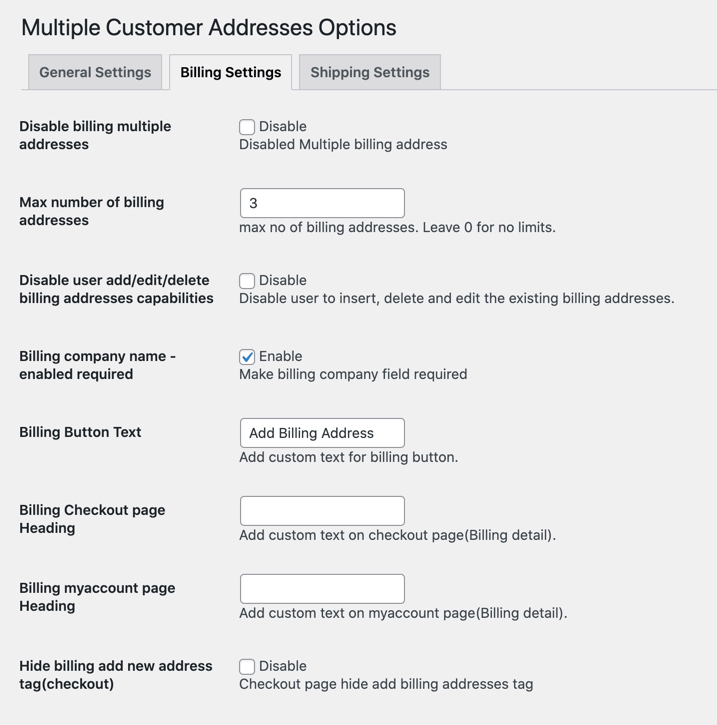Tick the Disable billing multiple addresses checkbox
This screenshot has height=725, width=717.
pyautogui.click(x=247, y=127)
